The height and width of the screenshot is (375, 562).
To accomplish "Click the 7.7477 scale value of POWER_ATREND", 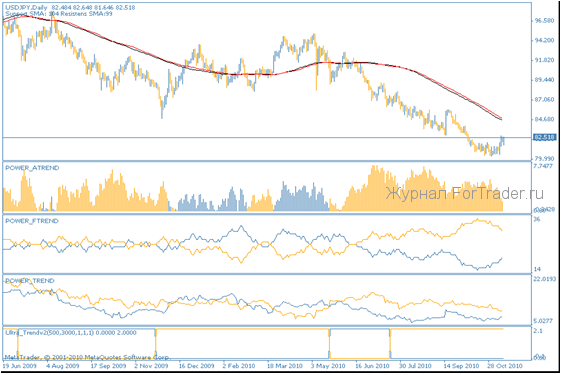I will tap(544, 166).
